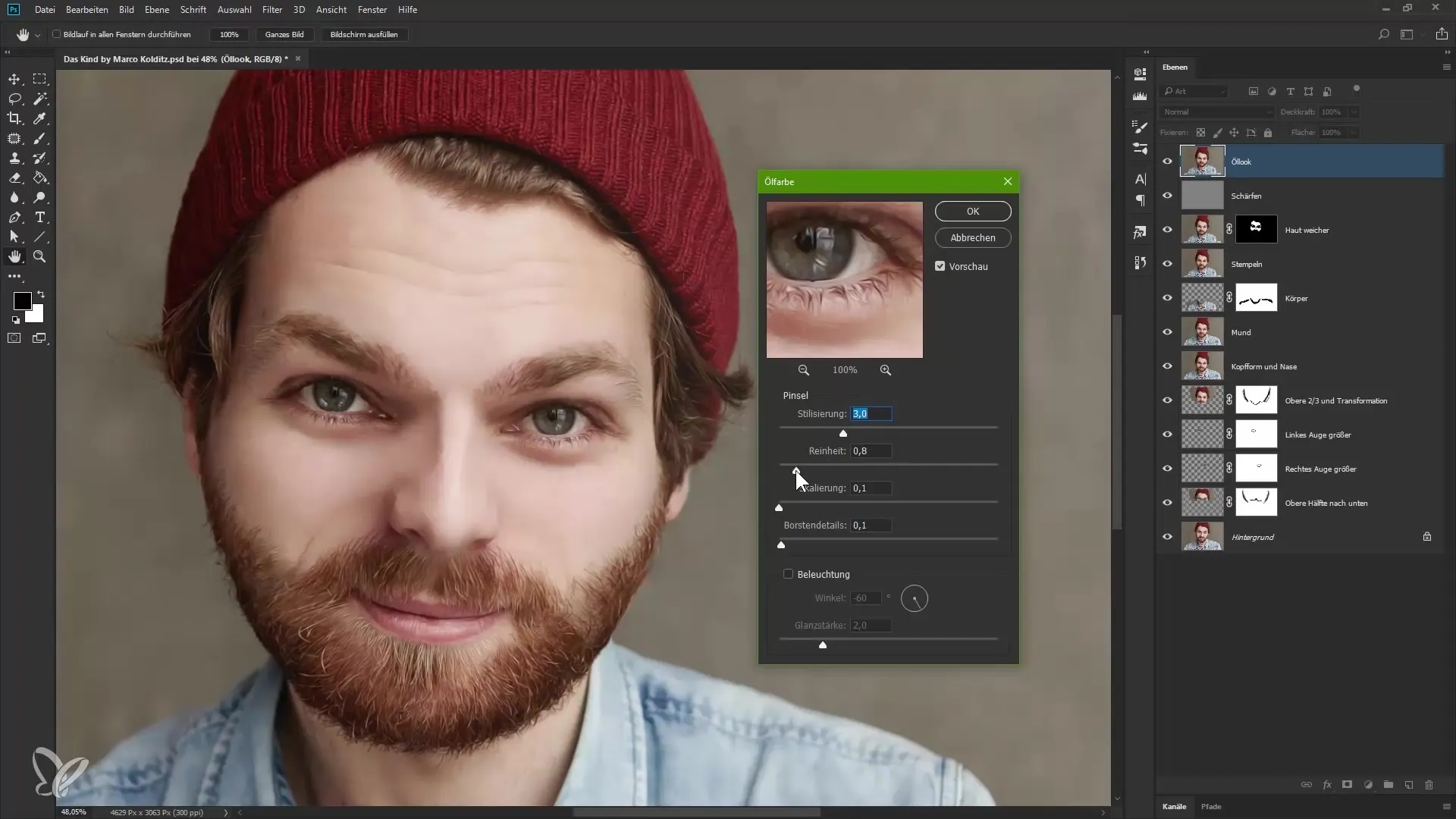This screenshot has width=1456, height=819.
Task: Hide the Stempeln layer
Action: pos(1168,264)
